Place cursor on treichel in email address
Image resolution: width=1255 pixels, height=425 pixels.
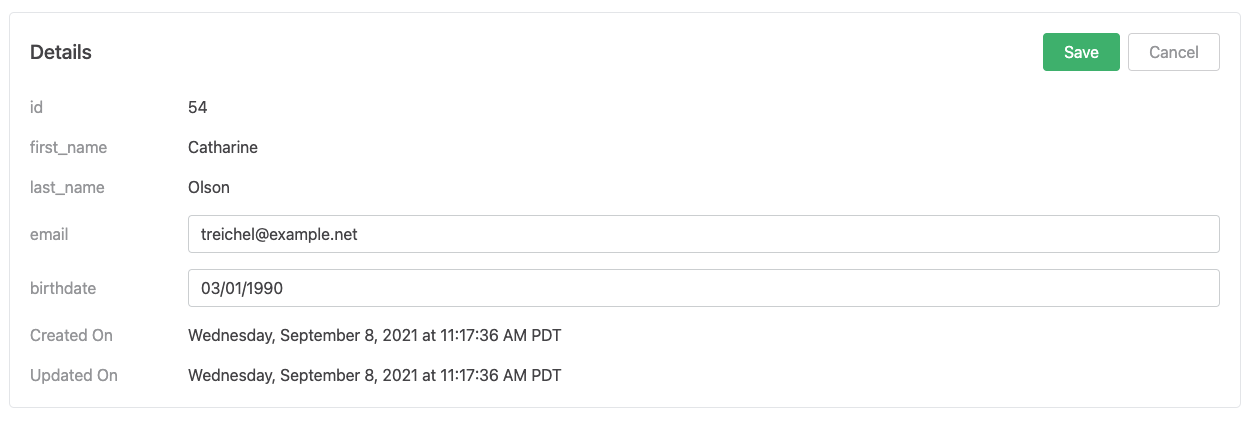(x=229, y=234)
